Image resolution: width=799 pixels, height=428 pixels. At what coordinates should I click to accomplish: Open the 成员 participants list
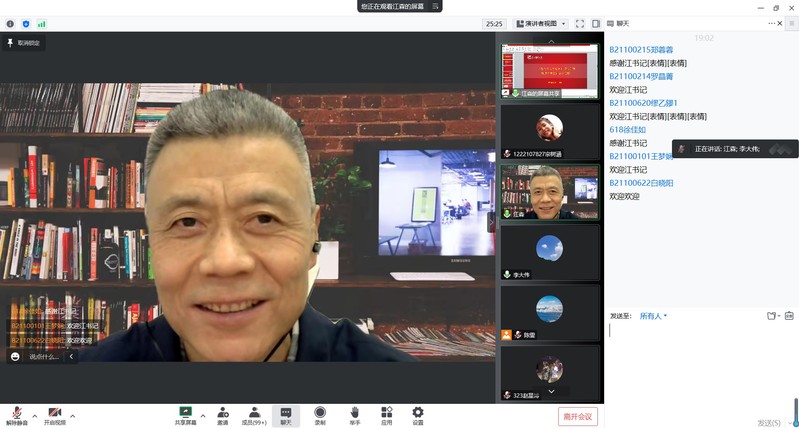(x=254, y=411)
